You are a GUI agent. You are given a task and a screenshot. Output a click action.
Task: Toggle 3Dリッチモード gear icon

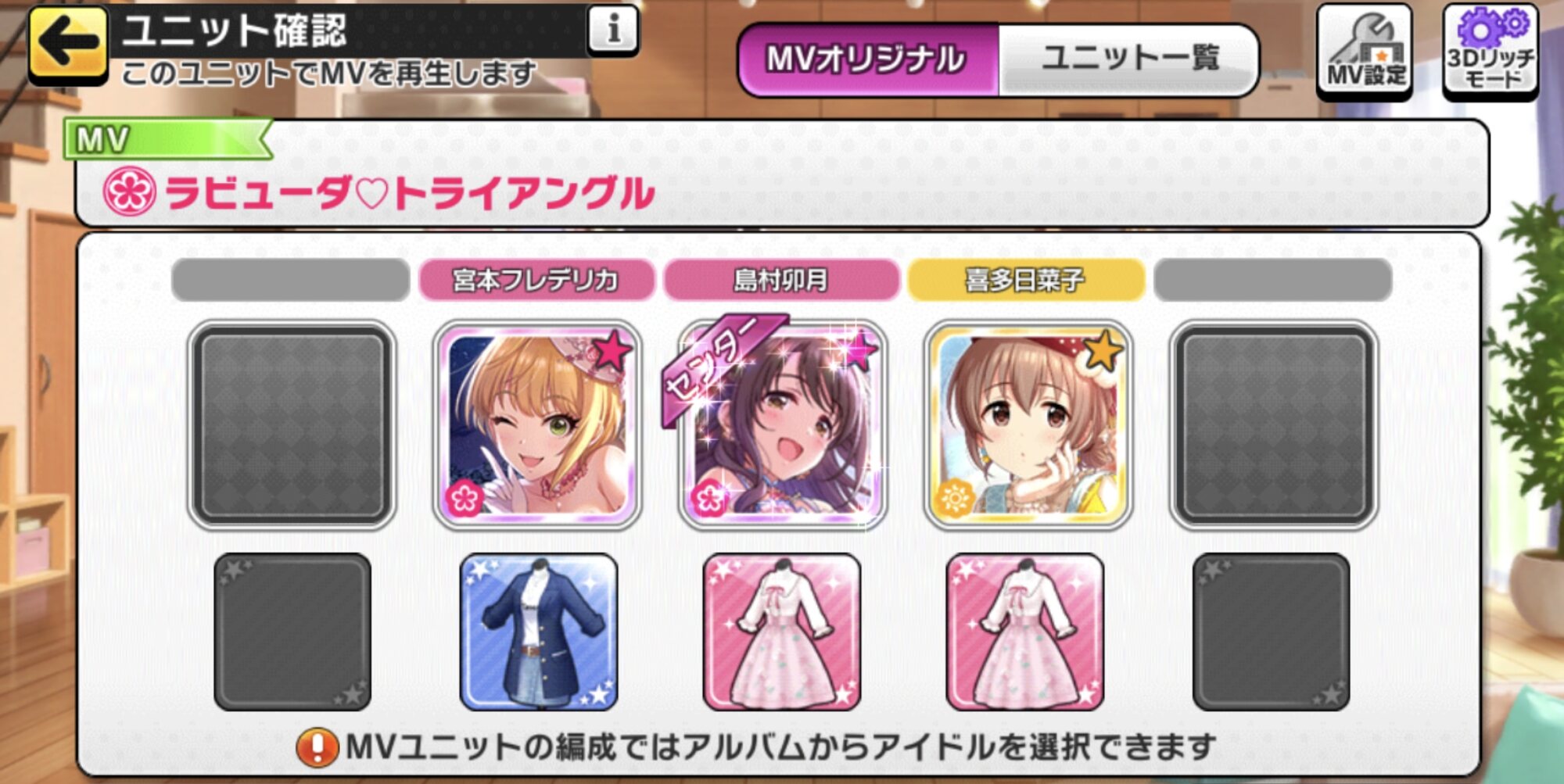[x=1490, y=52]
